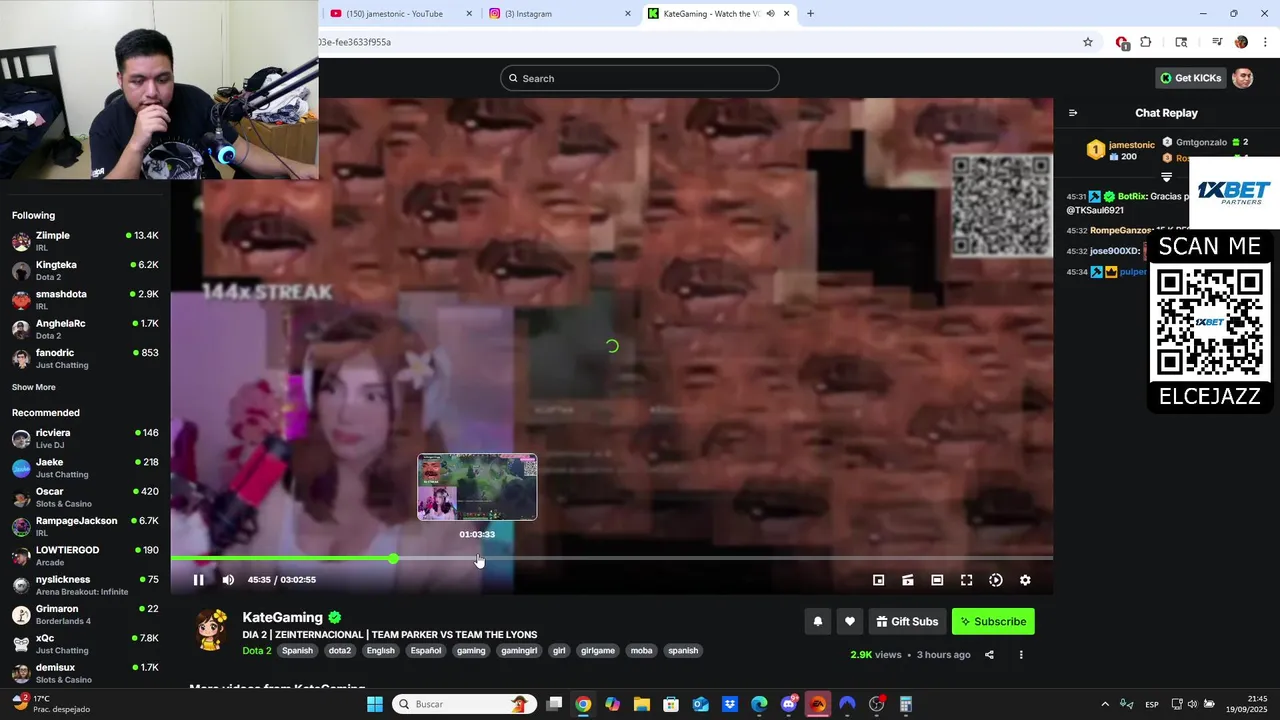Open the Kick user profile avatar
This screenshot has height=720, width=1280.
(1243, 78)
